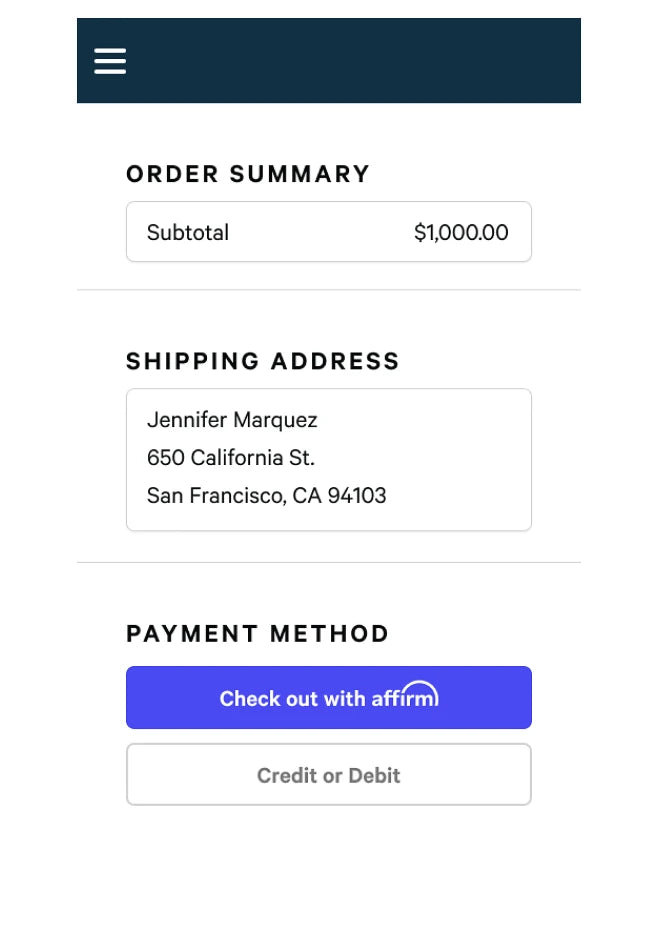Click the 650 California St. address line

[x=231, y=458]
